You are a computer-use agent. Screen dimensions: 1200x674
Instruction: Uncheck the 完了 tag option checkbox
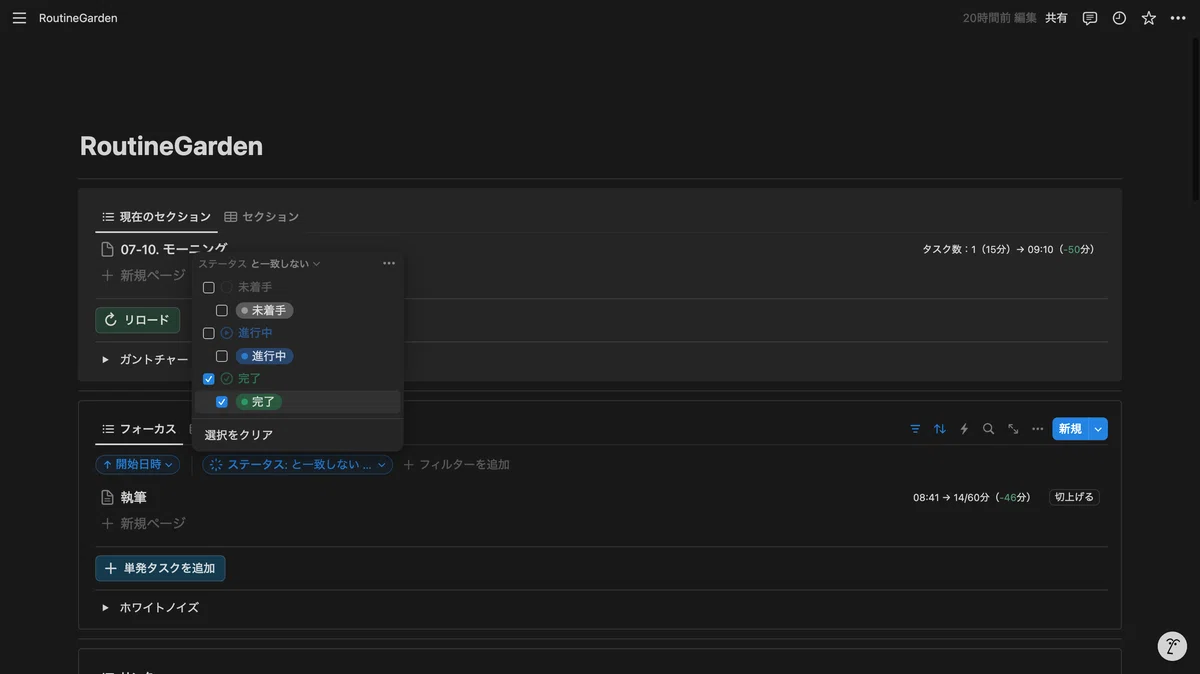[222, 402]
